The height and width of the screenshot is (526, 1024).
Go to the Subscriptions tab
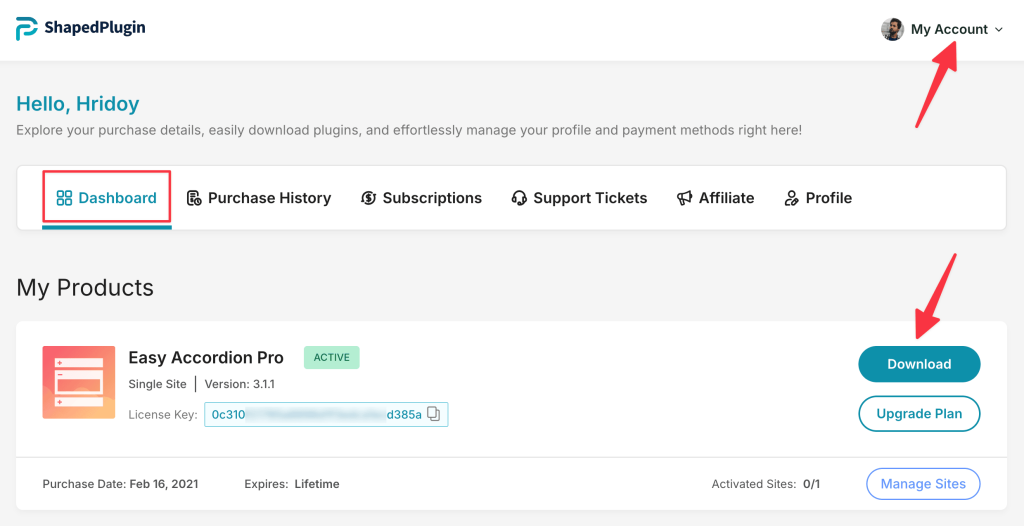pyautogui.click(x=421, y=198)
